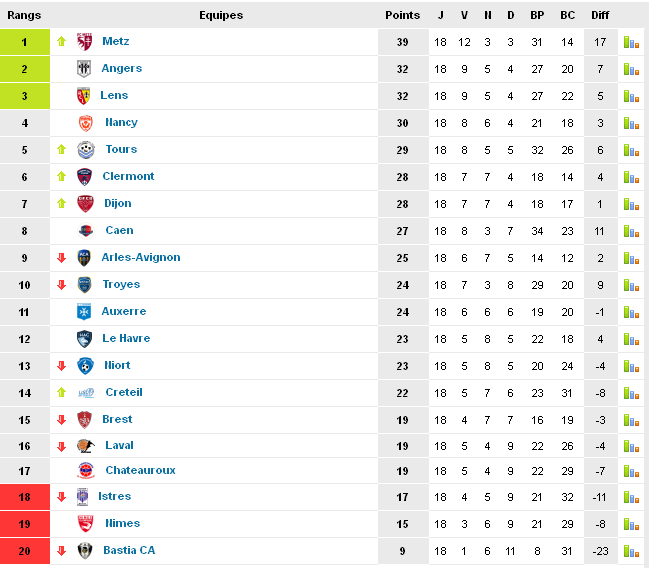Click the Lens team crest
Image resolution: width=650 pixels, height=568 pixels.
84,96
